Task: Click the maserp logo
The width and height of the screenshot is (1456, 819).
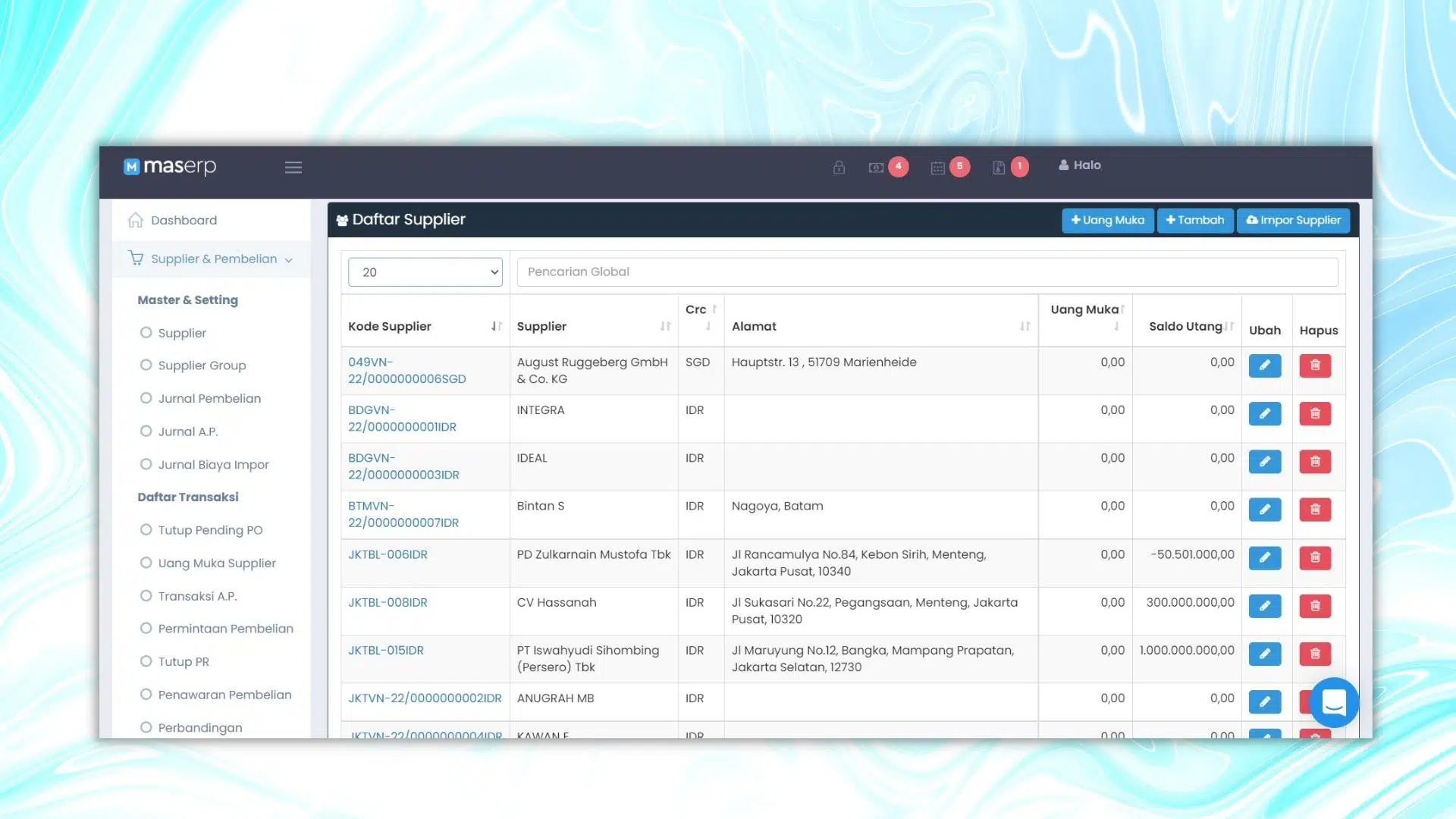Action: pyautogui.click(x=170, y=166)
